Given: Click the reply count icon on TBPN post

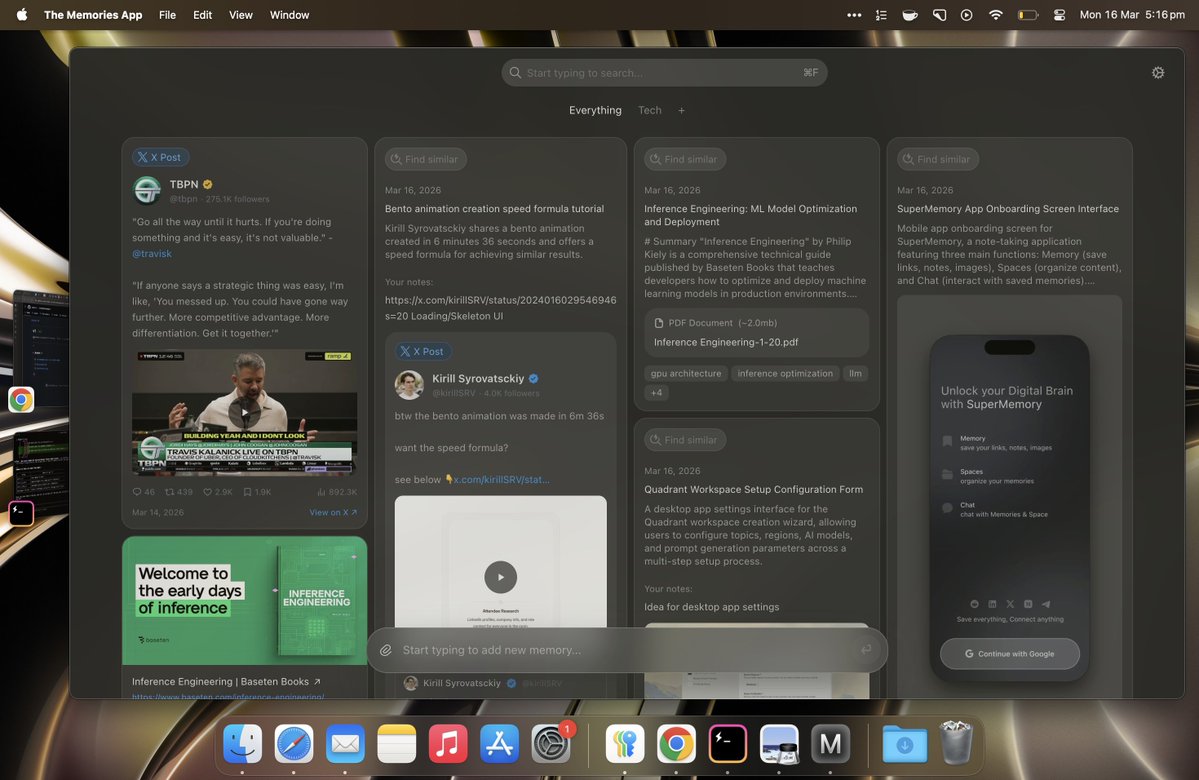Looking at the screenshot, I should 137,492.
